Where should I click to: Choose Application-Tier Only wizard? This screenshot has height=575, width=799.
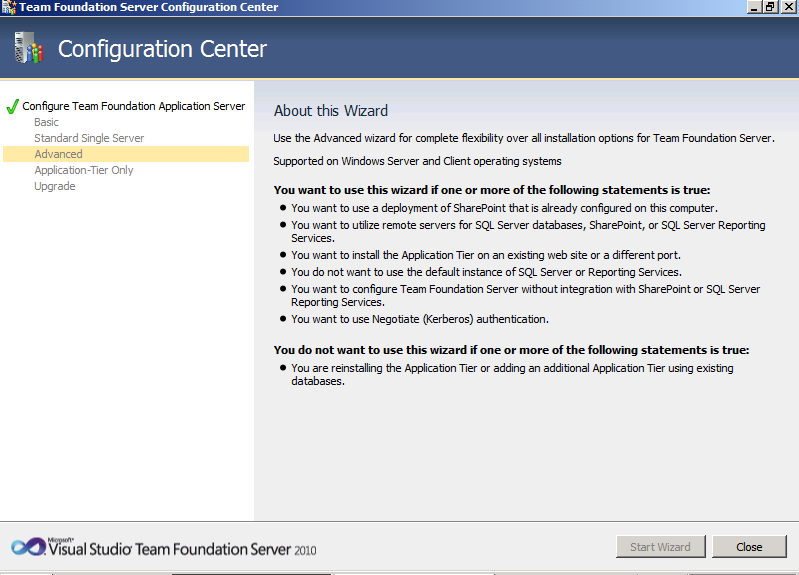[x=84, y=170]
